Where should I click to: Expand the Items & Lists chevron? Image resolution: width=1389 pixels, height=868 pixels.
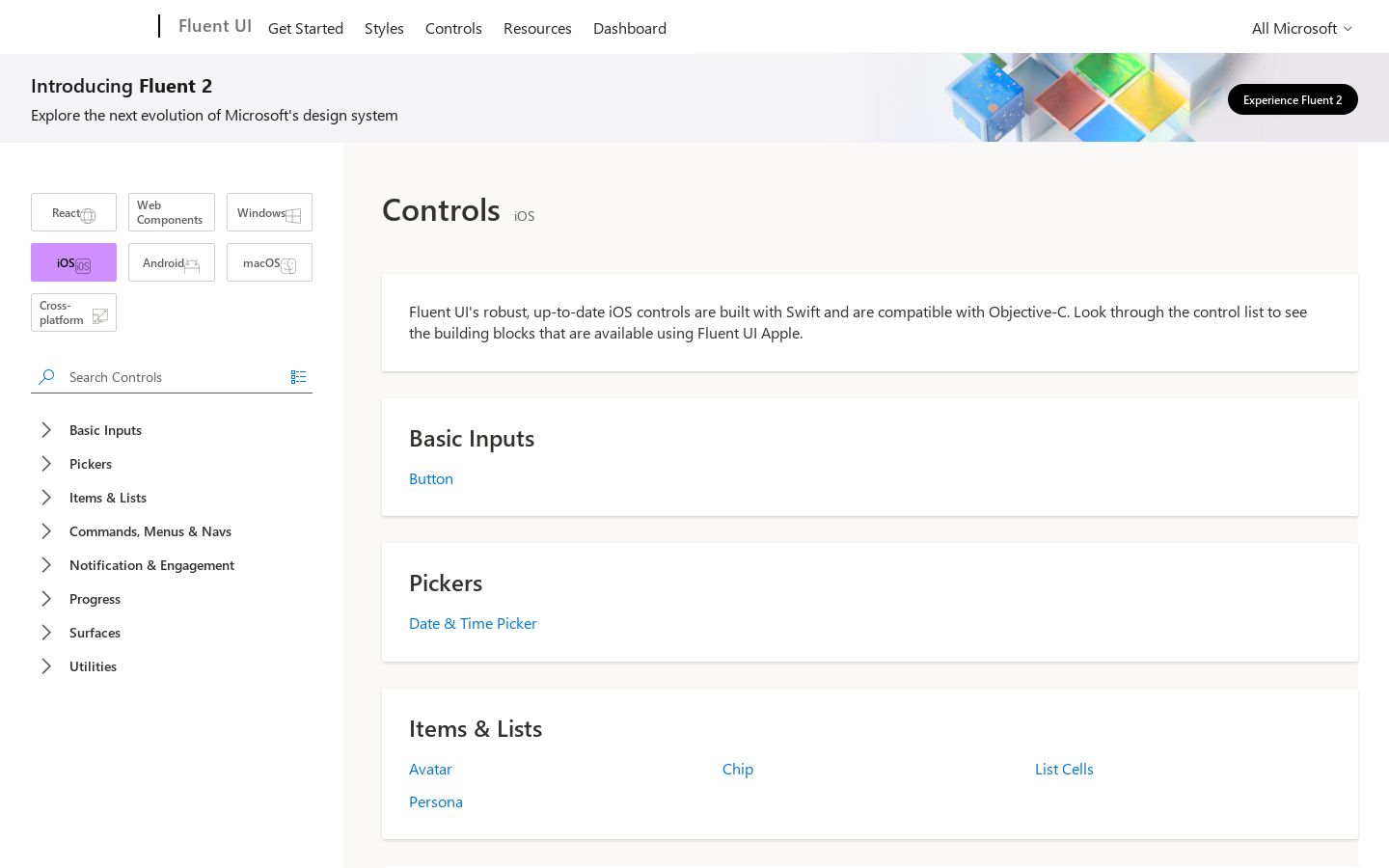[x=46, y=498]
